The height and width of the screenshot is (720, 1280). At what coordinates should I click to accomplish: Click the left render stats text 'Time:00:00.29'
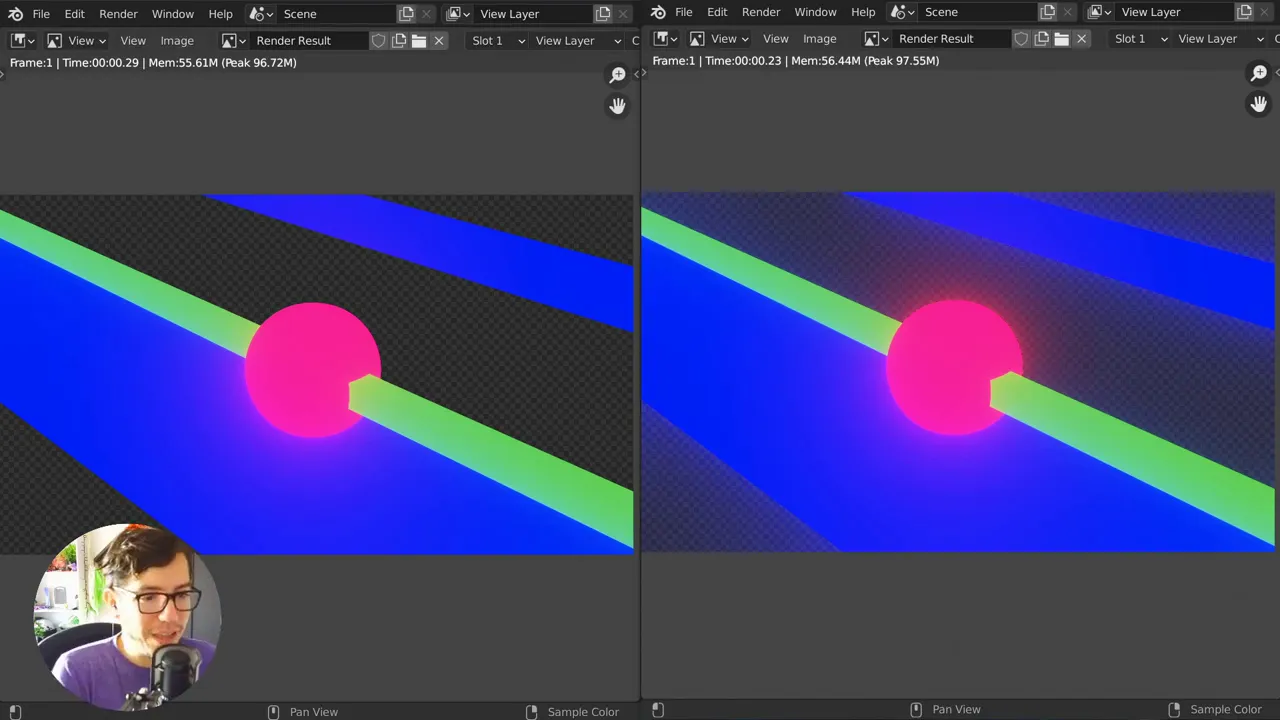click(x=101, y=62)
